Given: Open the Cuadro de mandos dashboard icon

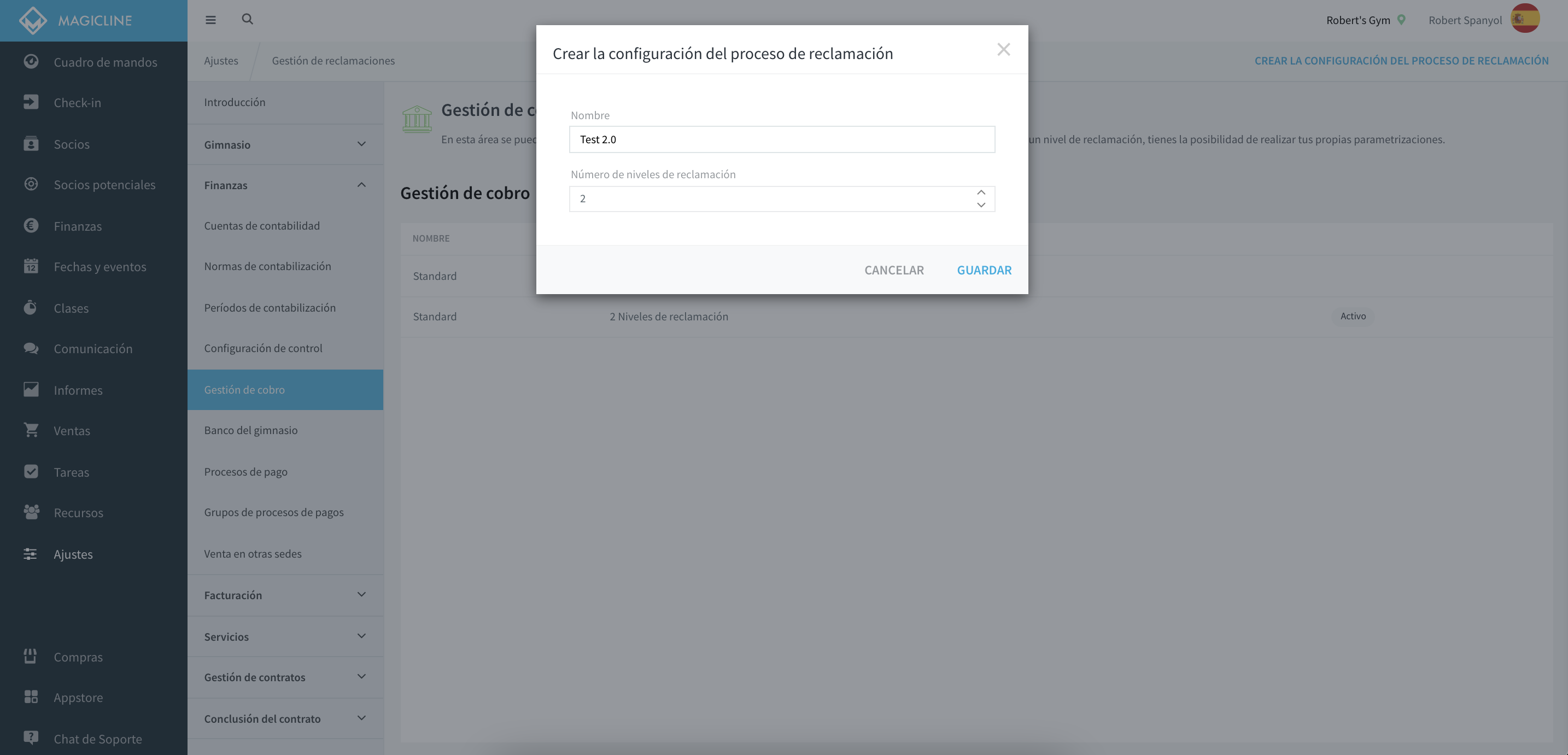Looking at the screenshot, I should pyautogui.click(x=31, y=61).
